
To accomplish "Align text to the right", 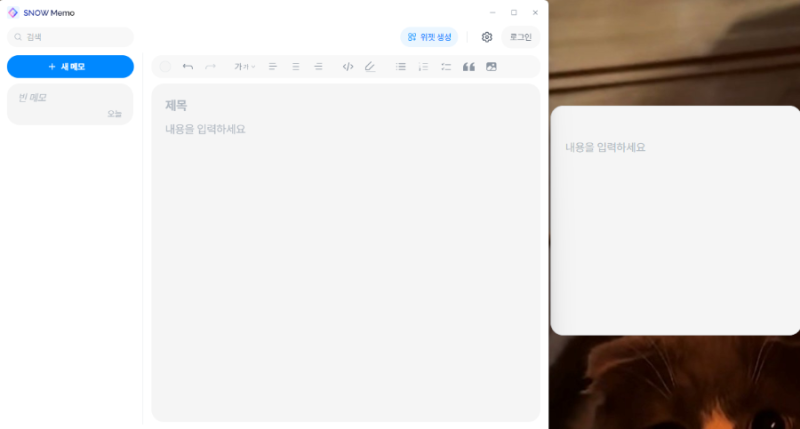I will [318, 67].
